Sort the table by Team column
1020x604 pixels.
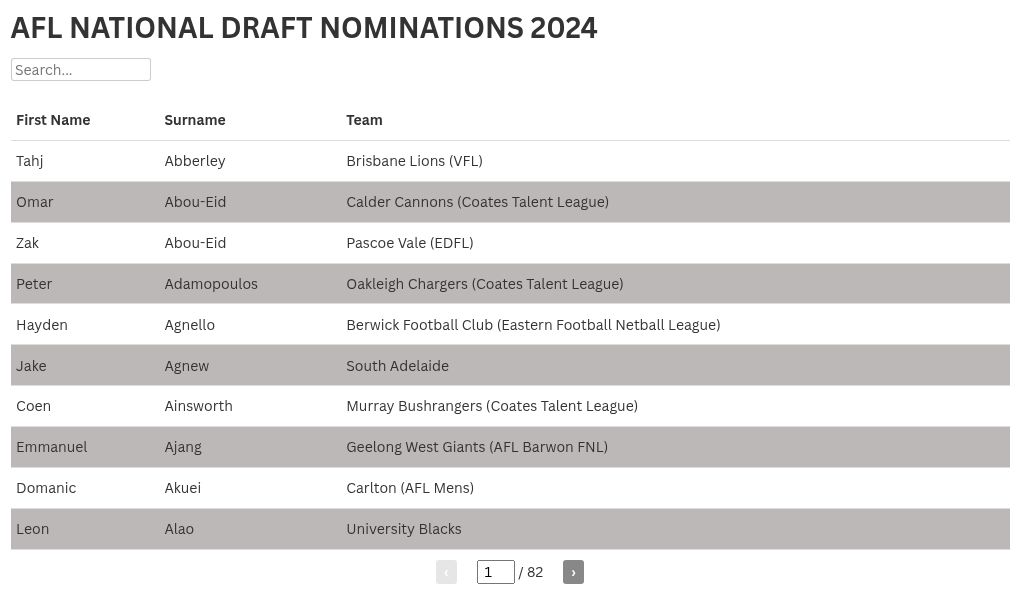pos(364,120)
